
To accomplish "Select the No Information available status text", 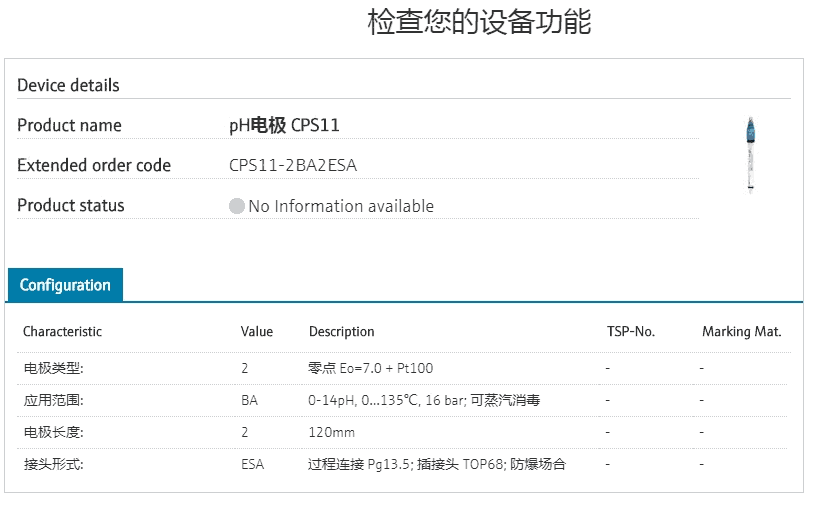I will 341,206.
